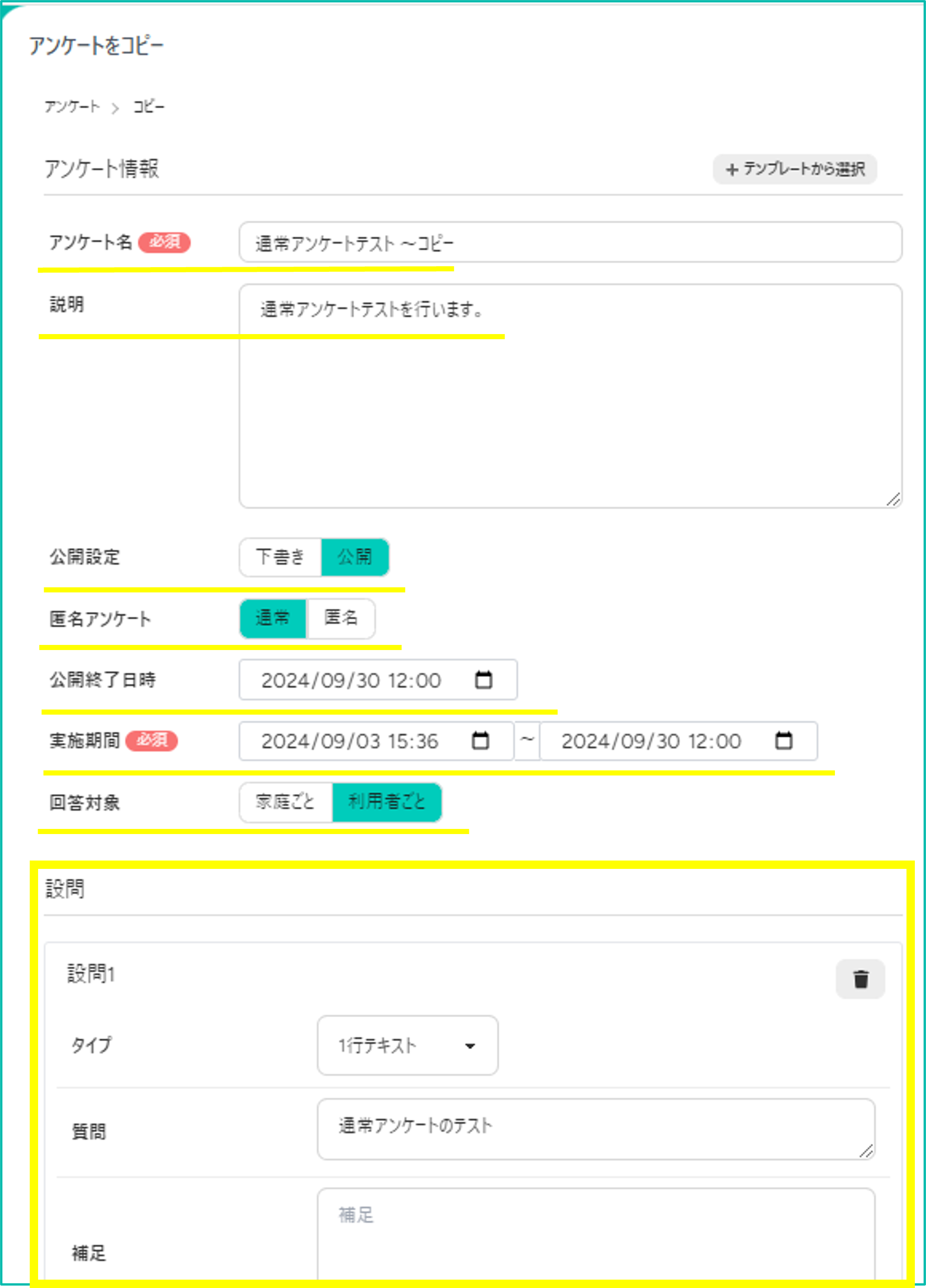Image resolution: width=926 pixels, height=1288 pixels.
Task: Click into the 補足 textarea
Action: 596,1237
